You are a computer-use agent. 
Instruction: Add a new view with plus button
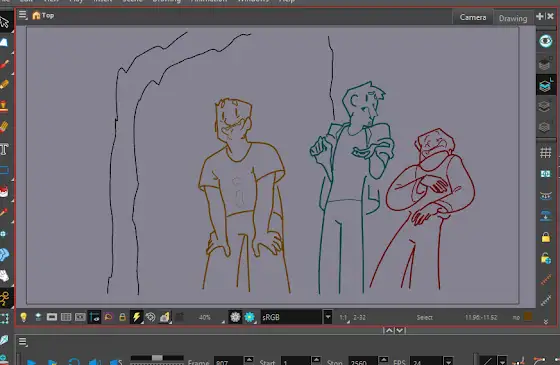[540, 16]
